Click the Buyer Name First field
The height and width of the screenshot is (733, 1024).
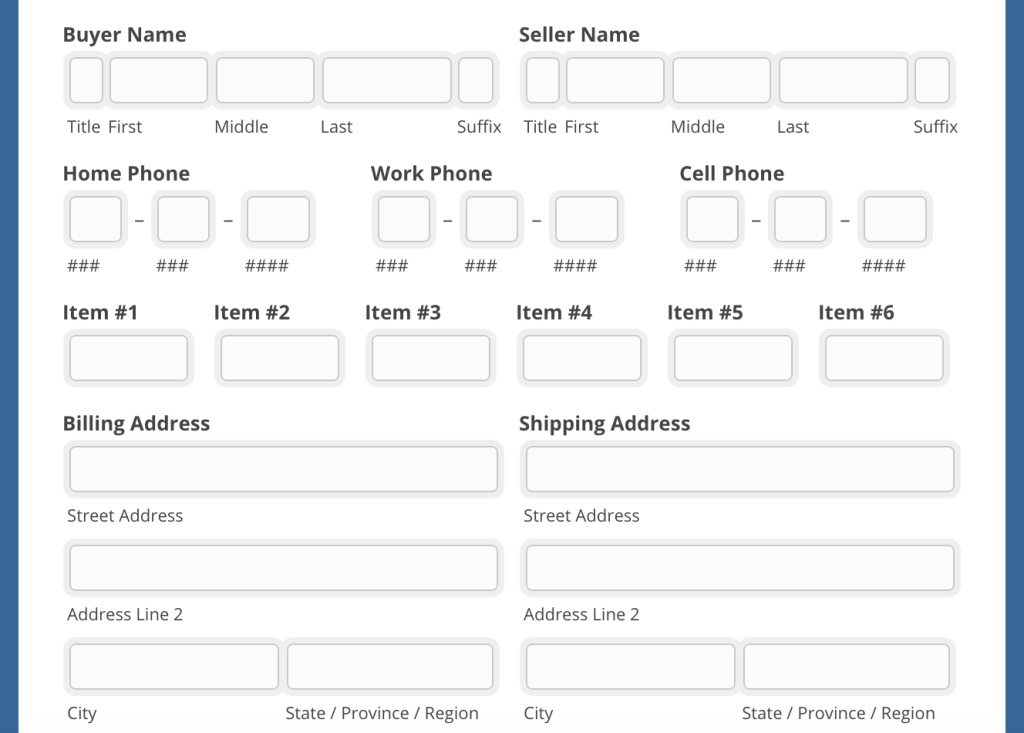[x=158, y=81]
